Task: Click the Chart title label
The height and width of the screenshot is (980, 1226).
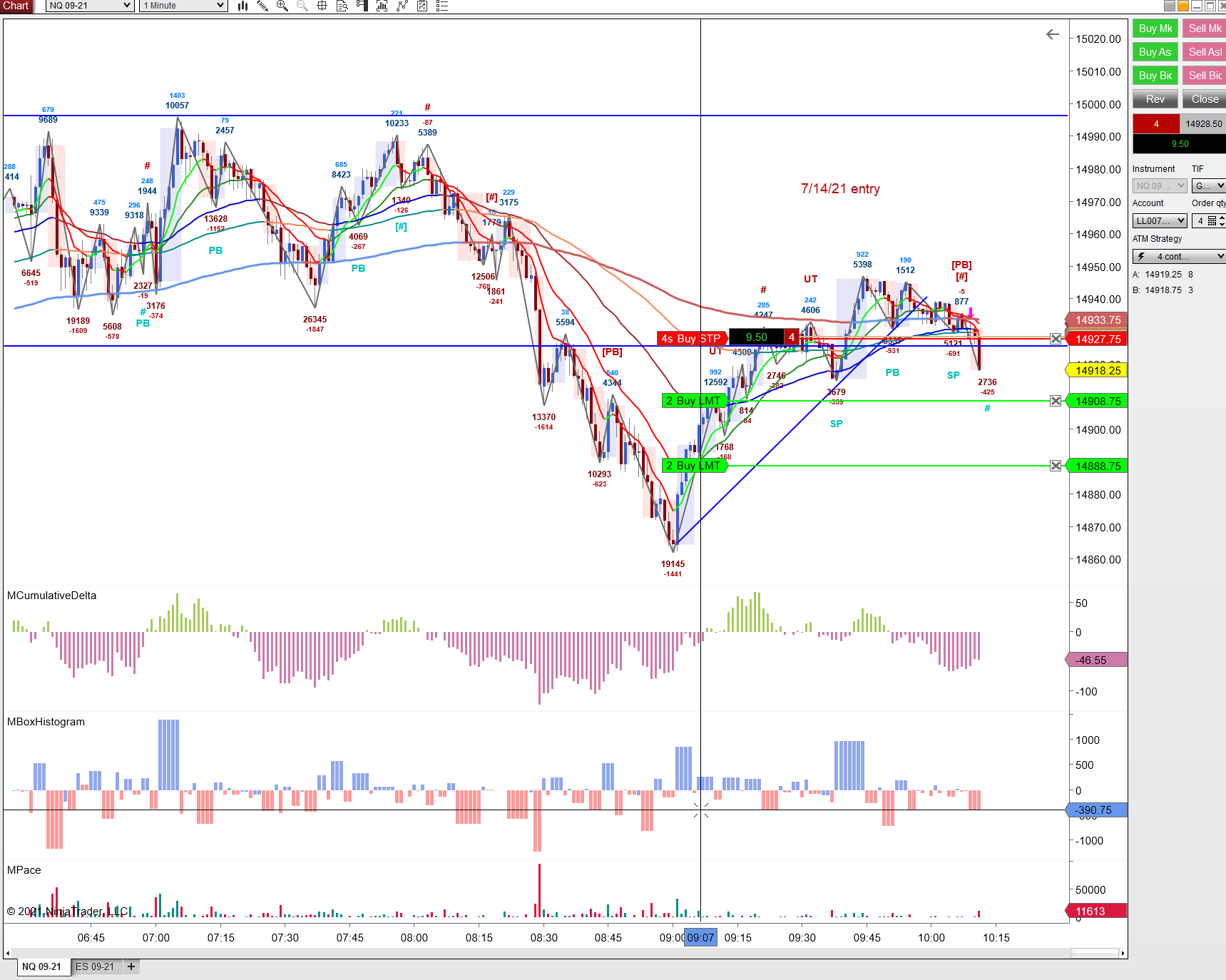Action: [x=16, y=6]
